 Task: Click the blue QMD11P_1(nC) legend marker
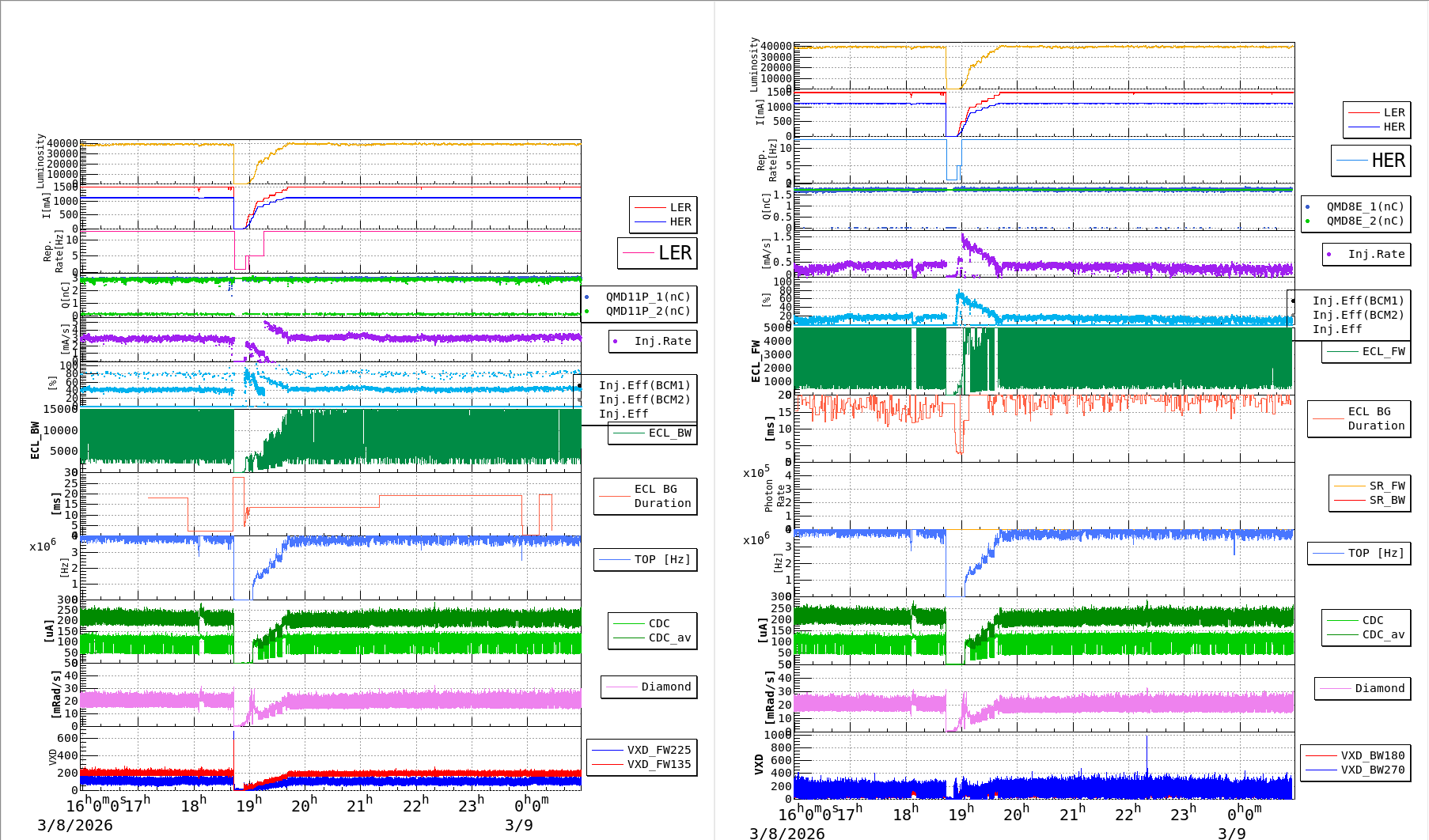pos(587,297)
